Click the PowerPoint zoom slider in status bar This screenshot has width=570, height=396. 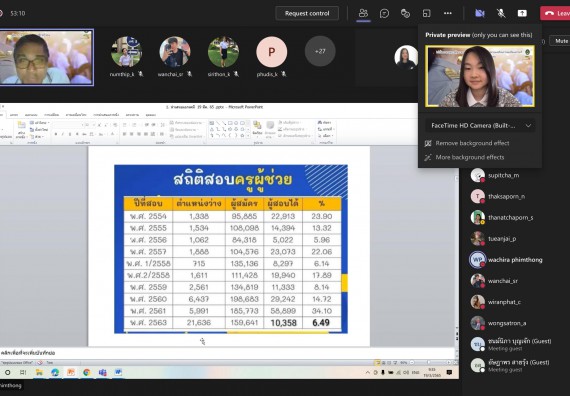tap(429, 363)
